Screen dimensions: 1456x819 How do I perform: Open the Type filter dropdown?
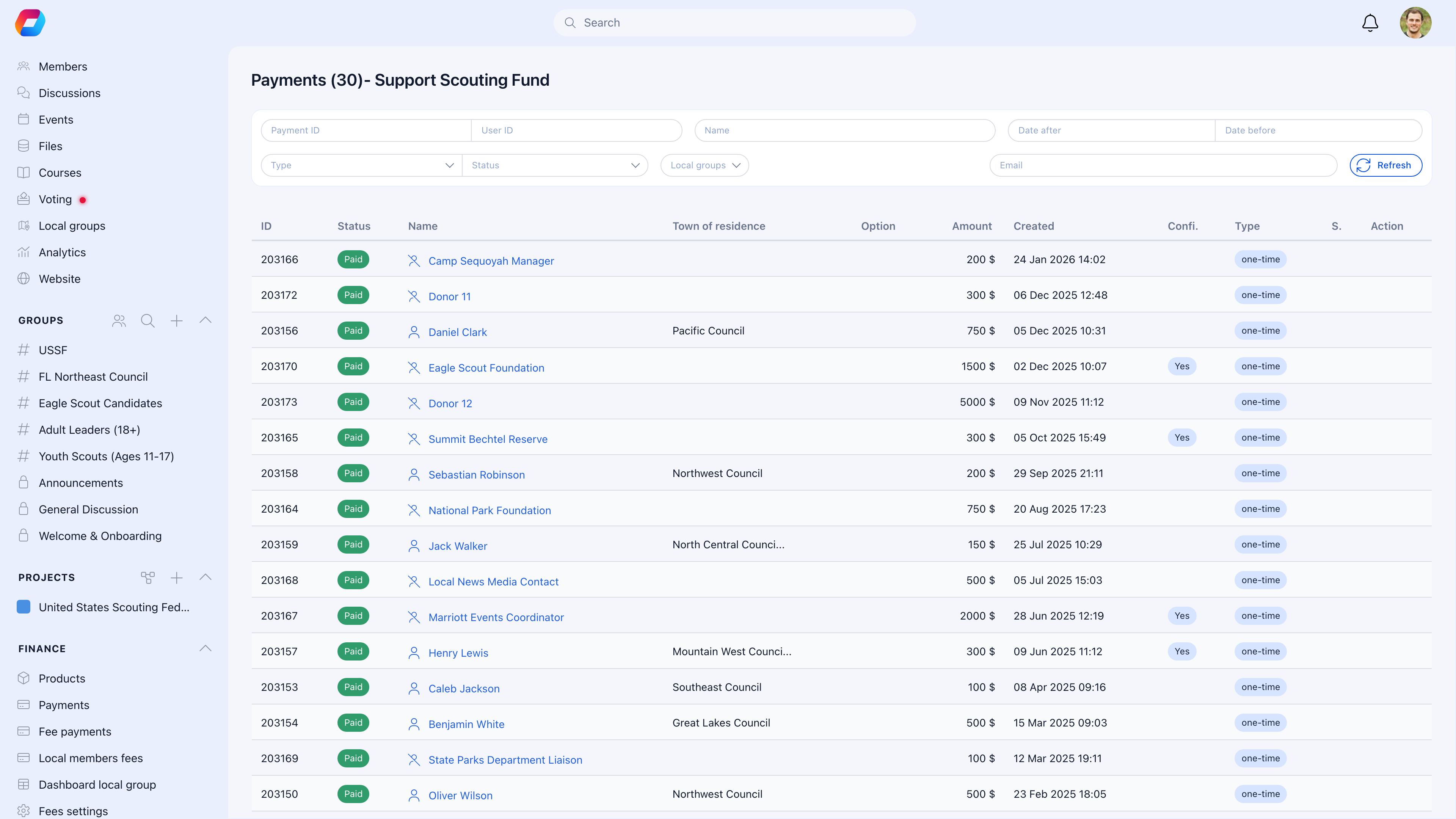coord(361,165)
